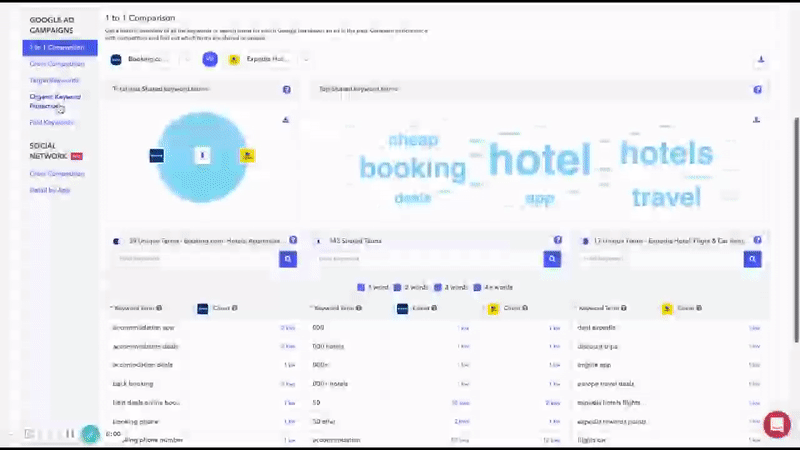Toggle the 1 word checkbox
This screenshot has height=450, width=800.
coord(361,287)
